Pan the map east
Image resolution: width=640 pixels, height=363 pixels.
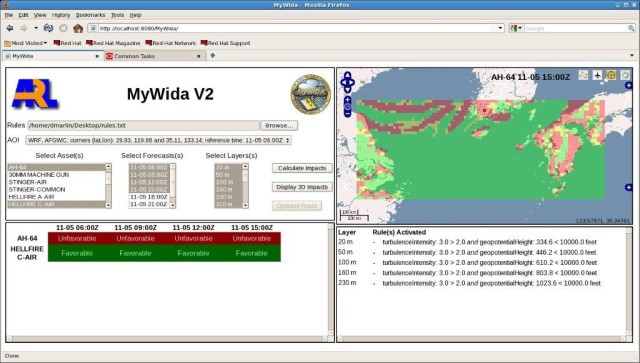352,82
